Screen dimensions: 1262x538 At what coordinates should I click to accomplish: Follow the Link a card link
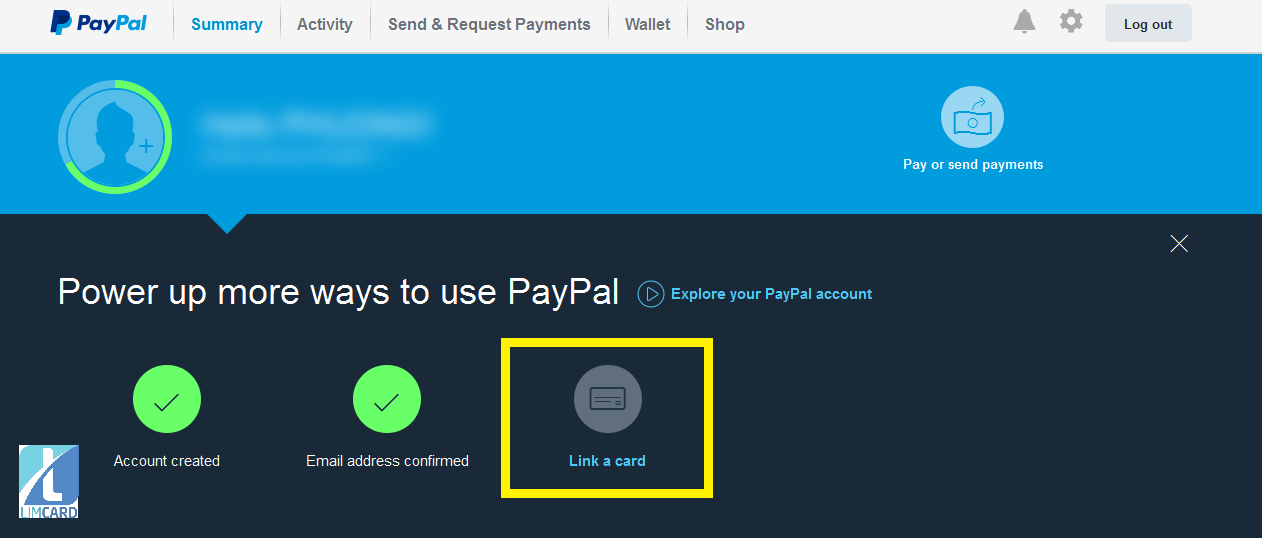(x=607, y=461)
